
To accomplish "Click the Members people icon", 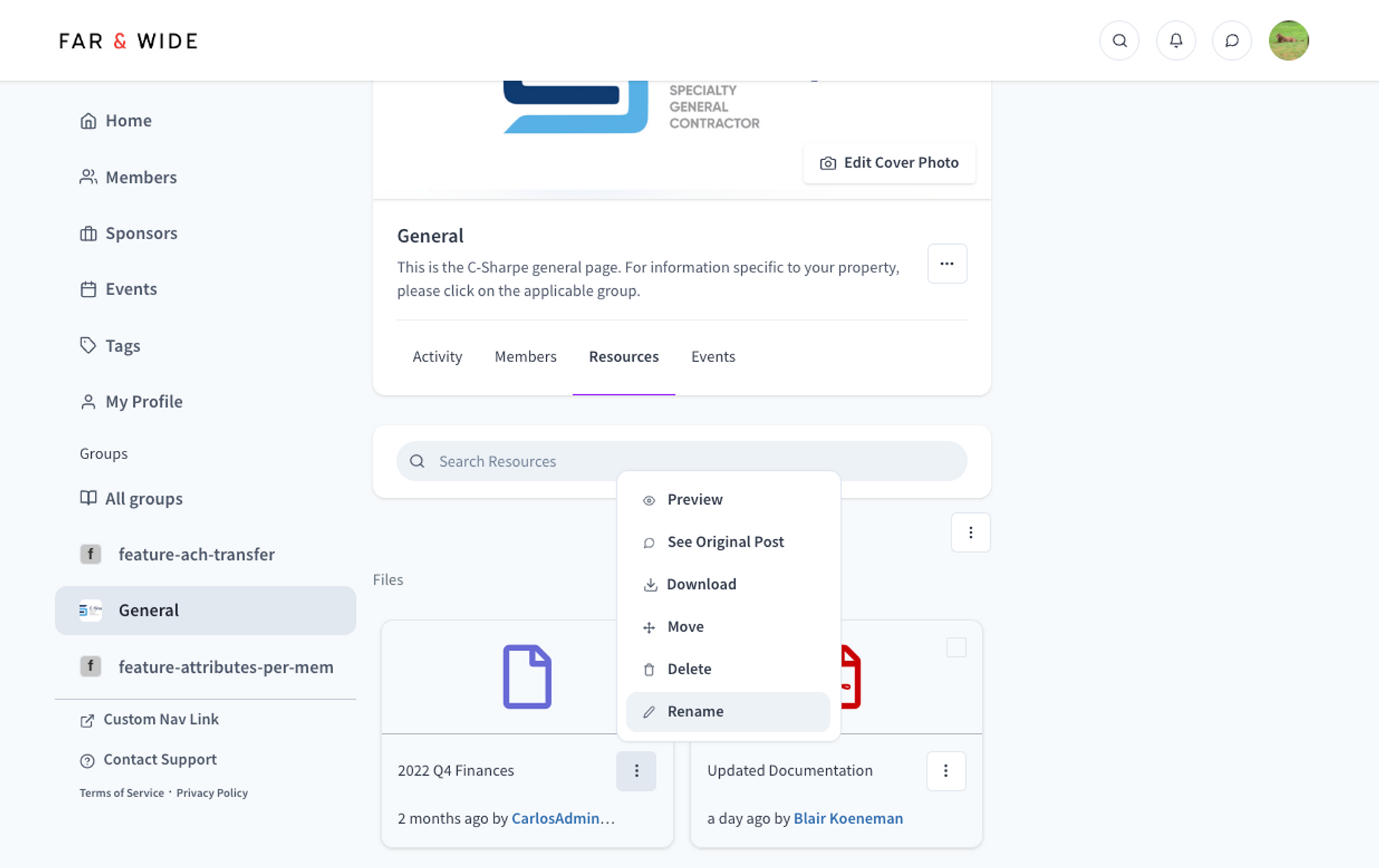I will point(88,177).
